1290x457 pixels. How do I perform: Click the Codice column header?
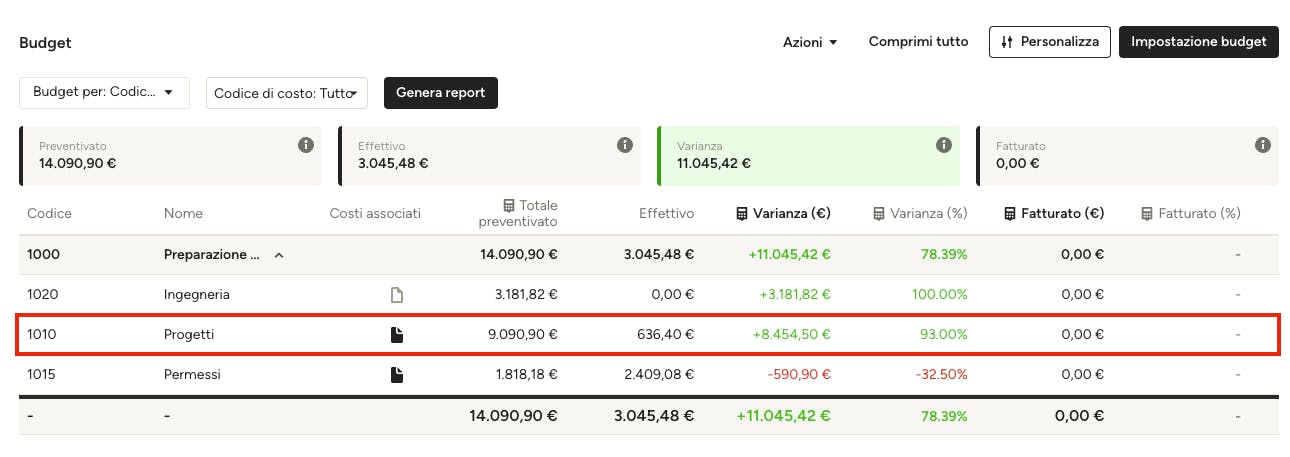click(x=49, y=213)
